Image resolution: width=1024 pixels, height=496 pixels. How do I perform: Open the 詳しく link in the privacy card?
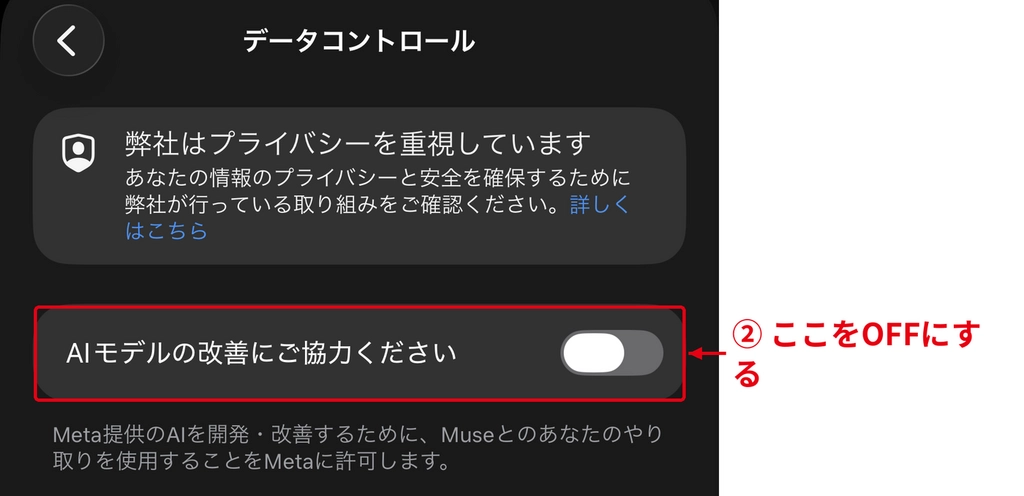pos(600,204)
